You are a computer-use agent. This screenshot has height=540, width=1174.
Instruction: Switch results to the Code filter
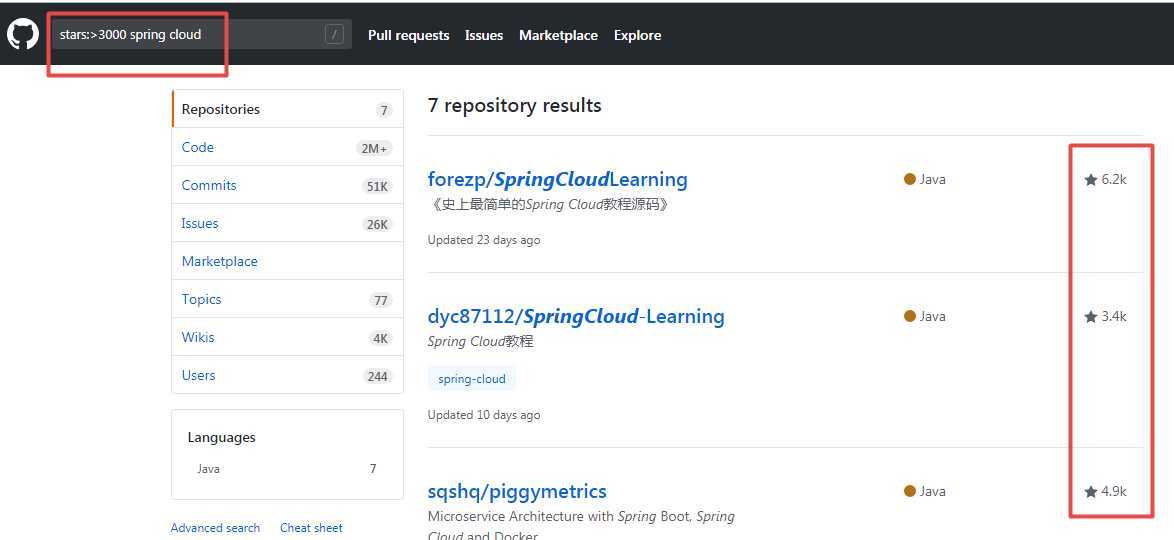[288, 148]
